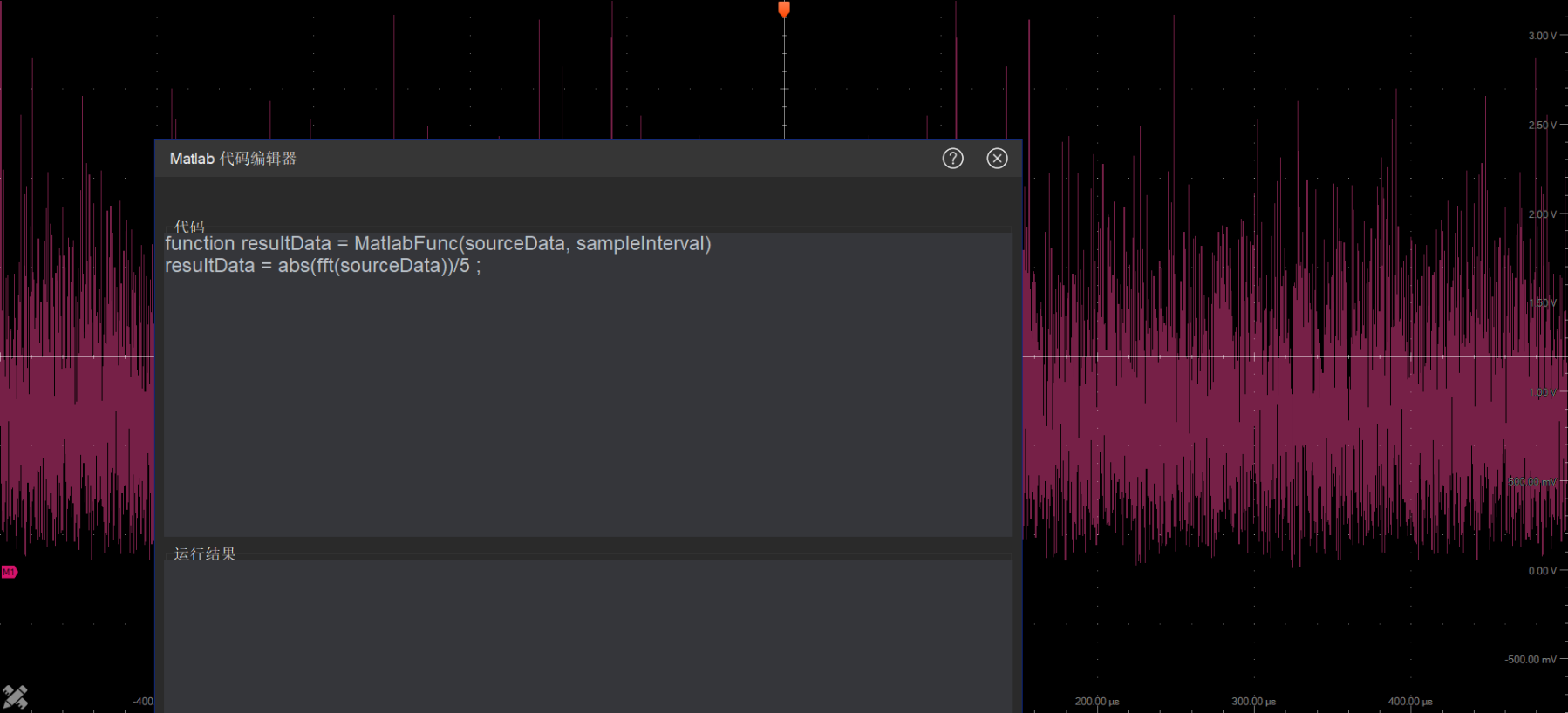
Task: Click the -500.00 mV axis label
Action: [1530, 660]
